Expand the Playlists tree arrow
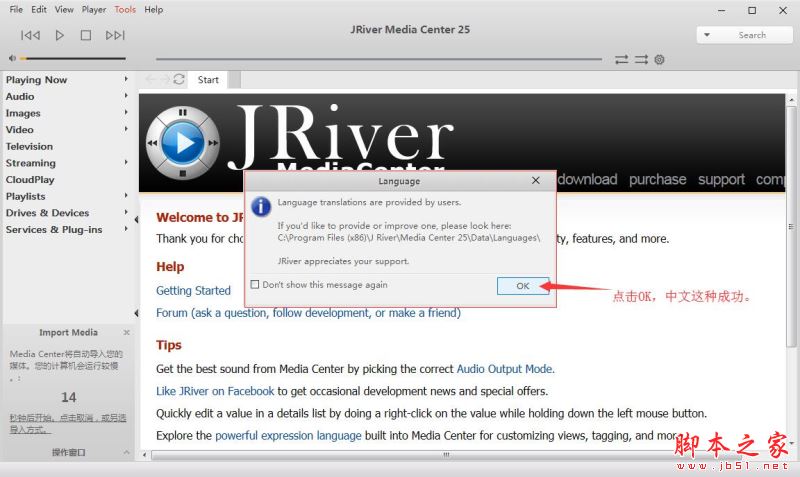 [x=126, y=195]
